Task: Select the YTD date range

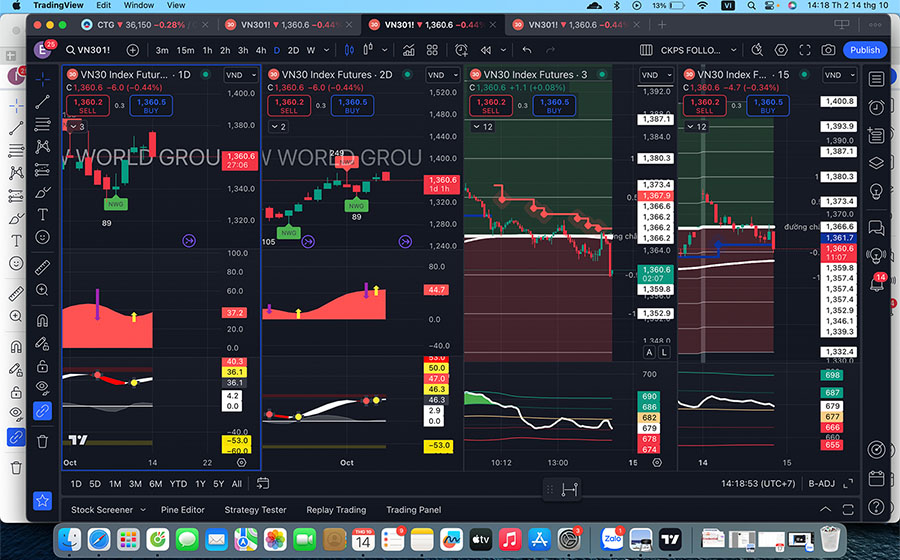Action: (178, 484)
